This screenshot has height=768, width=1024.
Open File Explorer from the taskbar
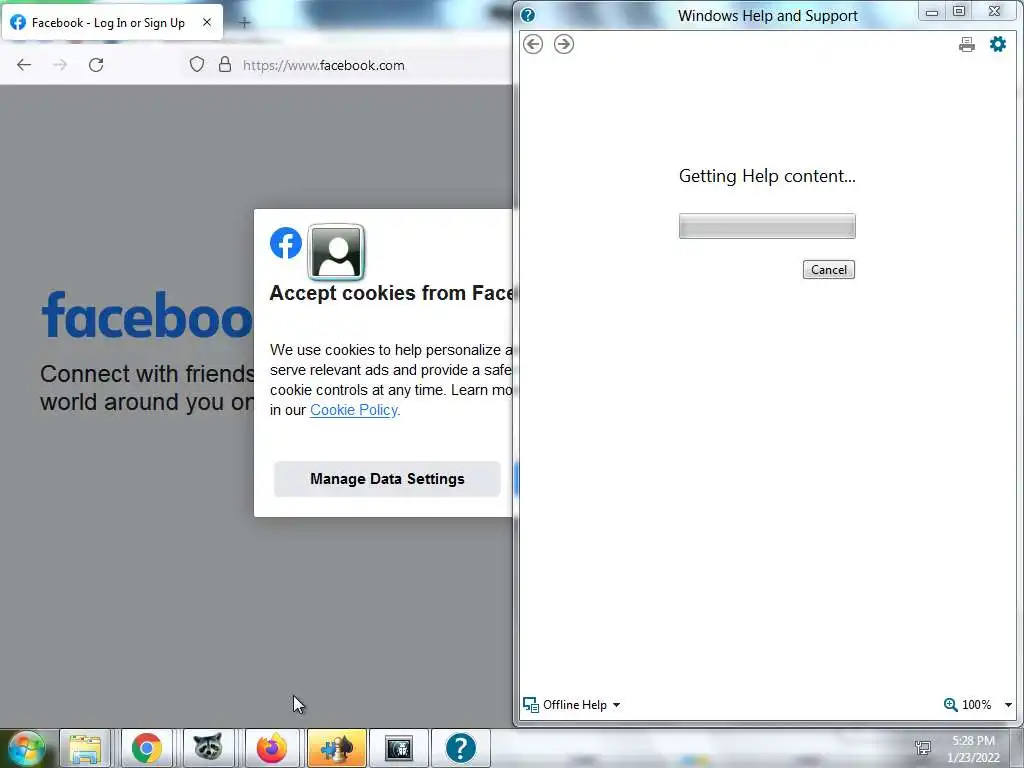[x=85, y=748]
